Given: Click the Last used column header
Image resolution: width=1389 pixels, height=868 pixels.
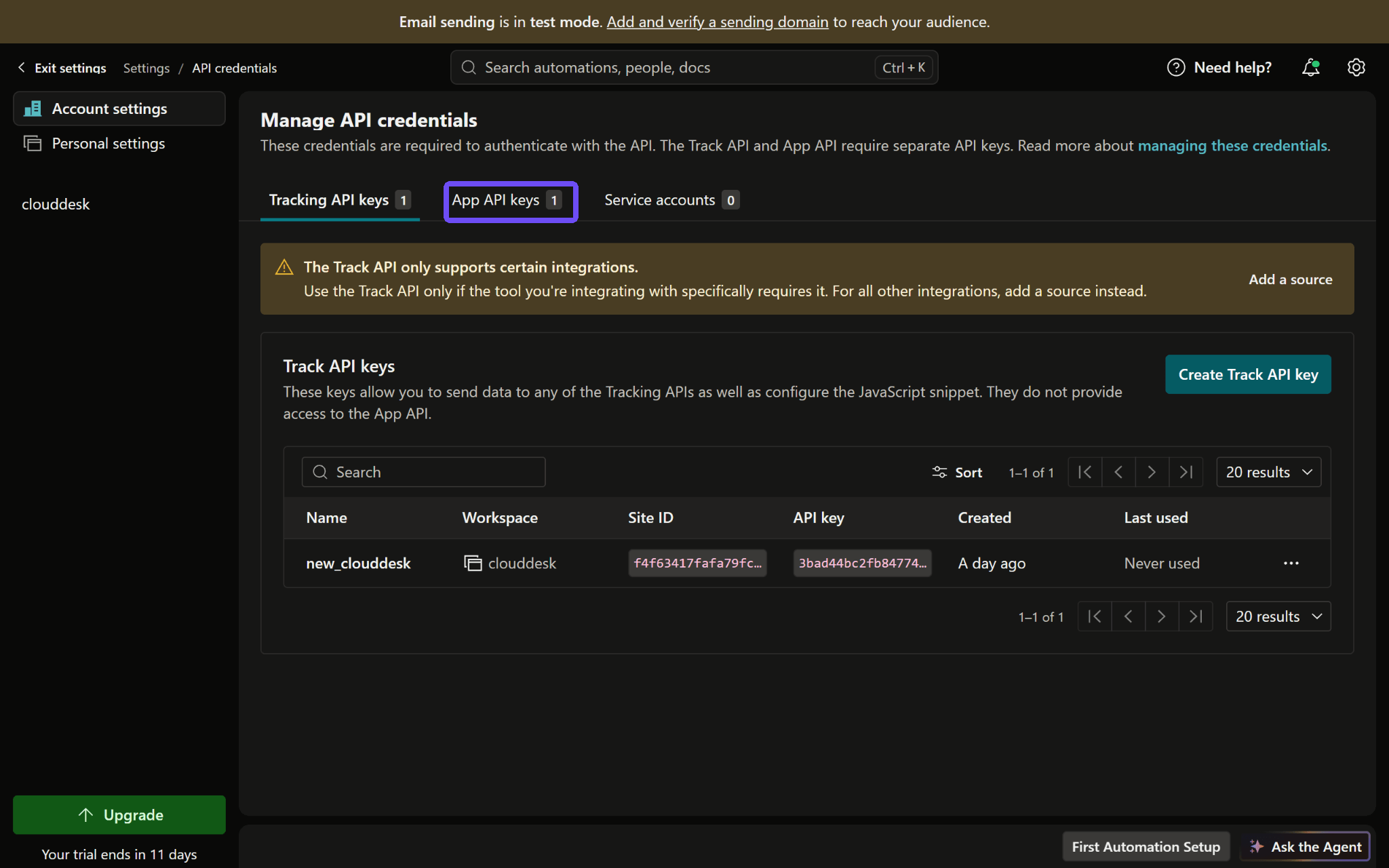Looking at the screenshot, I should pyautogui.click(x=1156, y=517).
